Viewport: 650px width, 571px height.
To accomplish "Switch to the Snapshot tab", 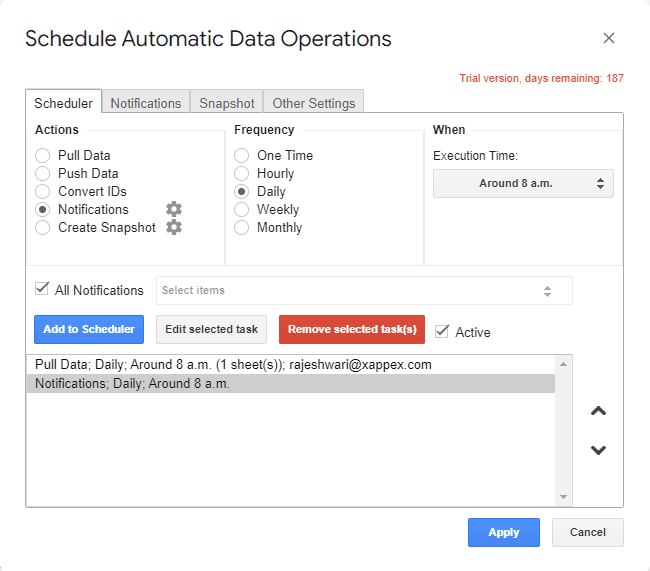I will click(226, 103).
